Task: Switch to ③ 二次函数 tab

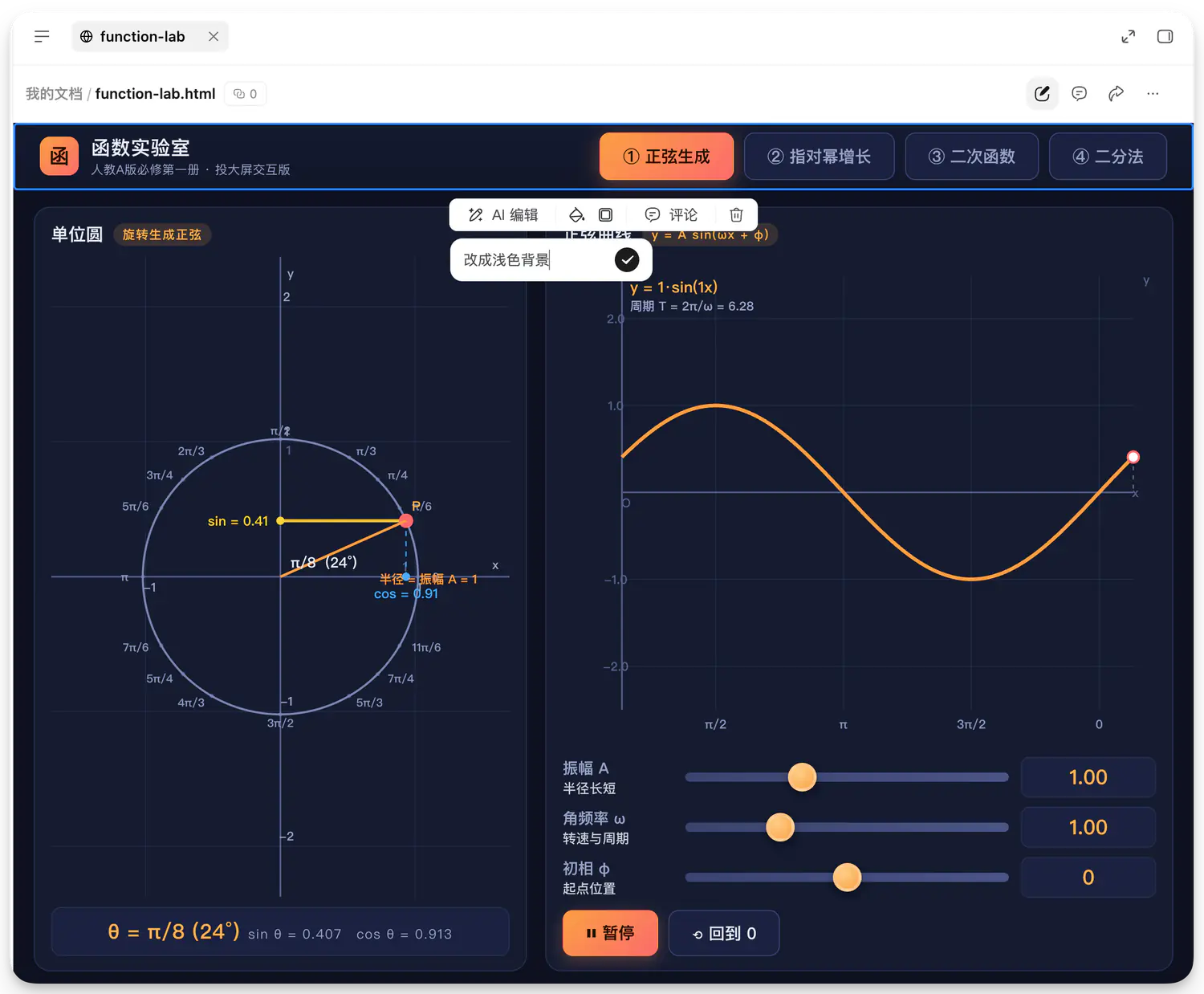Action: (971, 157)
